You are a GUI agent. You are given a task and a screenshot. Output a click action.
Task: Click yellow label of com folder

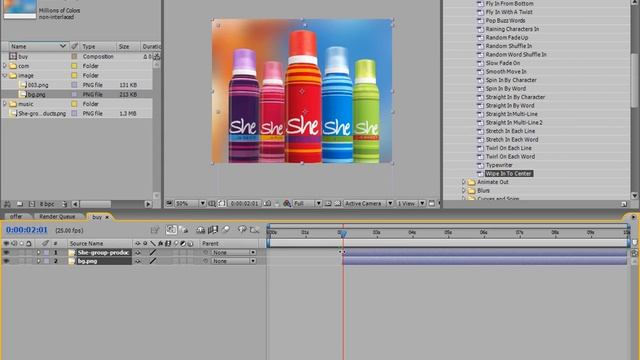[74, 66]
